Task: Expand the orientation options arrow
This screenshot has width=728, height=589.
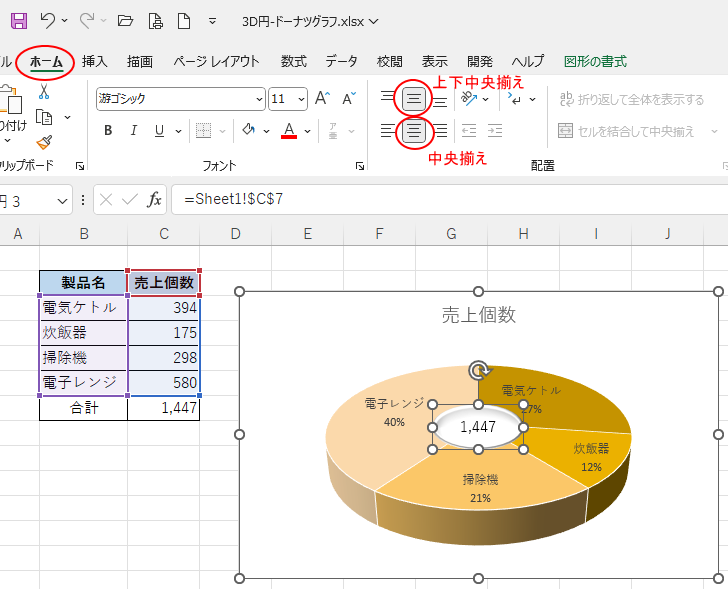Action: pos(486,99)
